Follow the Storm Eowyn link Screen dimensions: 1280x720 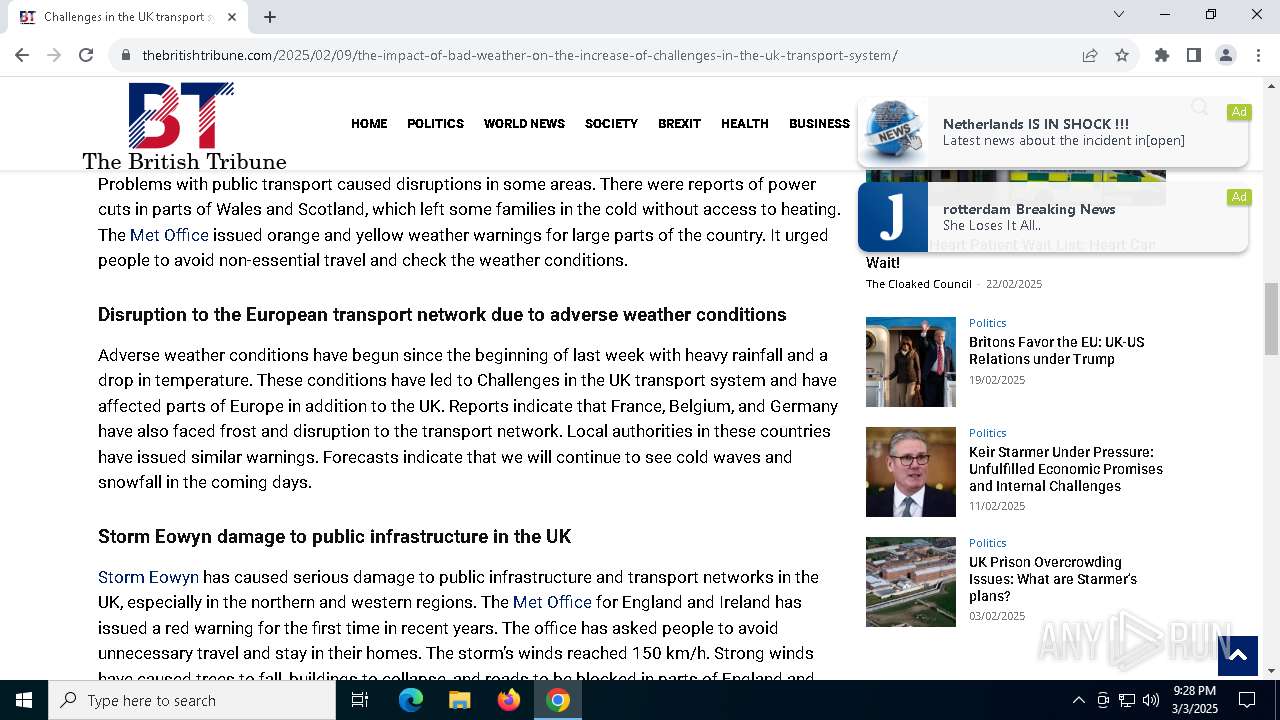tap(148, 577)
